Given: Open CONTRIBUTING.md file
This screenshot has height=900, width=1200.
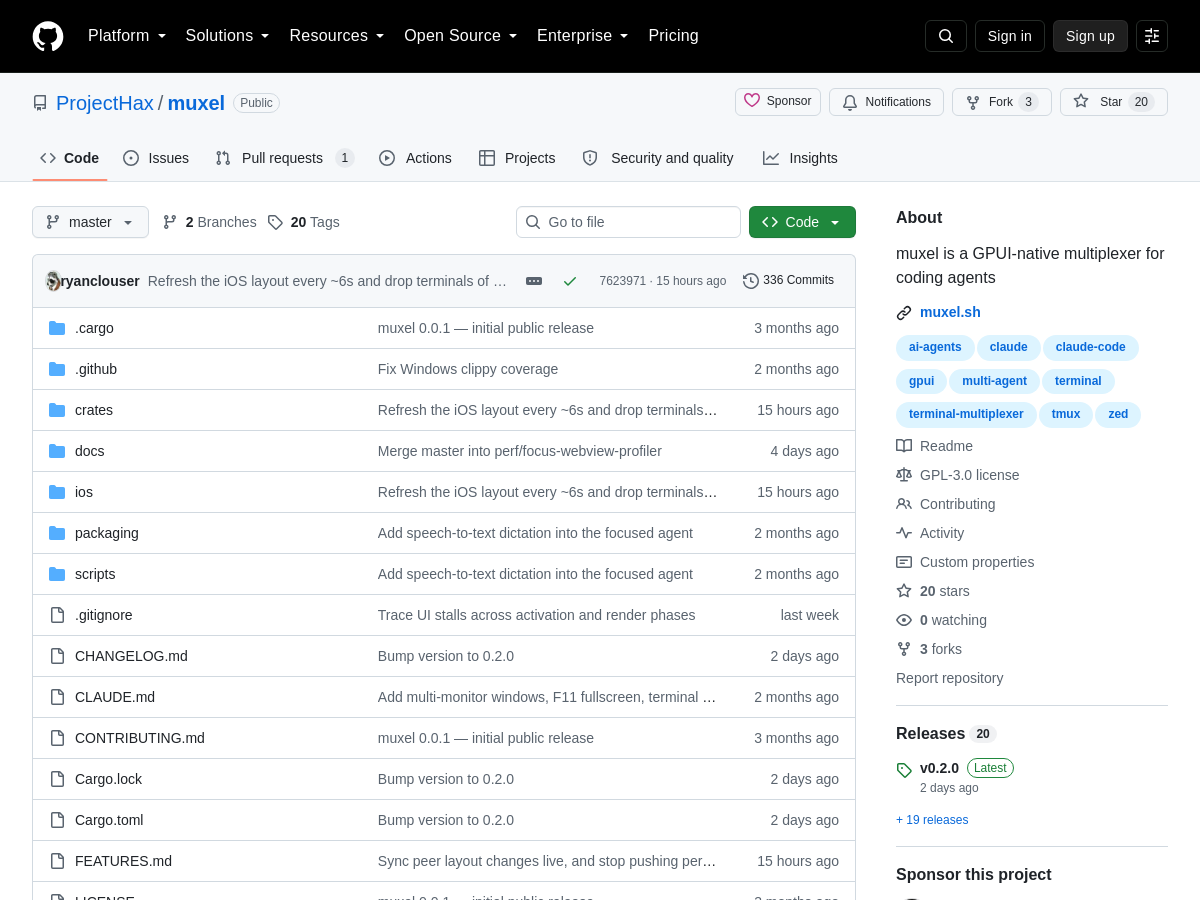Looking at the screenshot, I should click(140, 738).
